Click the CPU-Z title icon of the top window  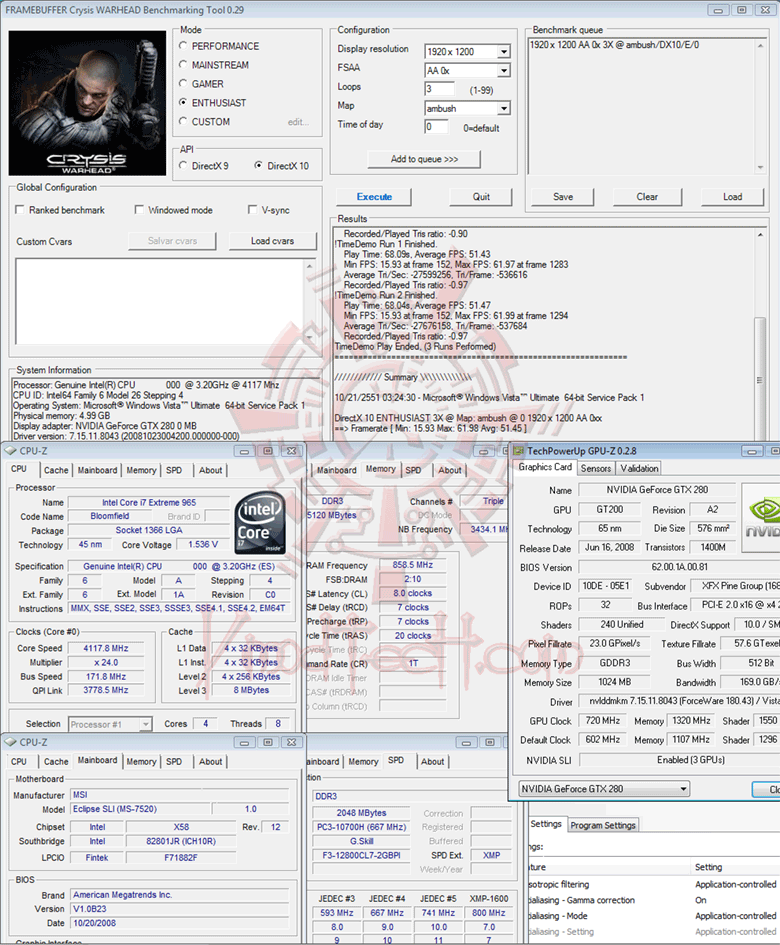coord(11,451)
